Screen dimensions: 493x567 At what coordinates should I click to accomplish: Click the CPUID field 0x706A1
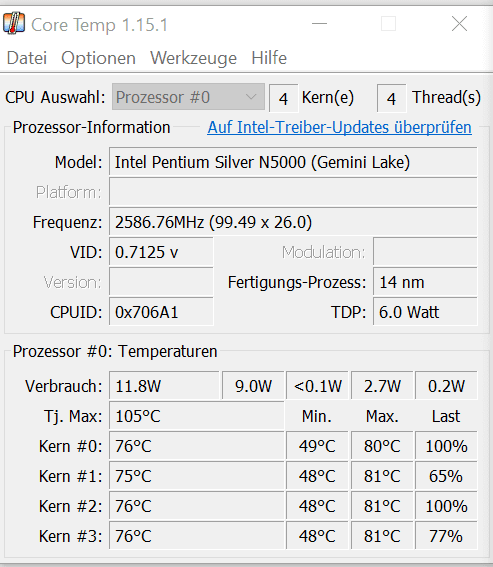[161, 312]
